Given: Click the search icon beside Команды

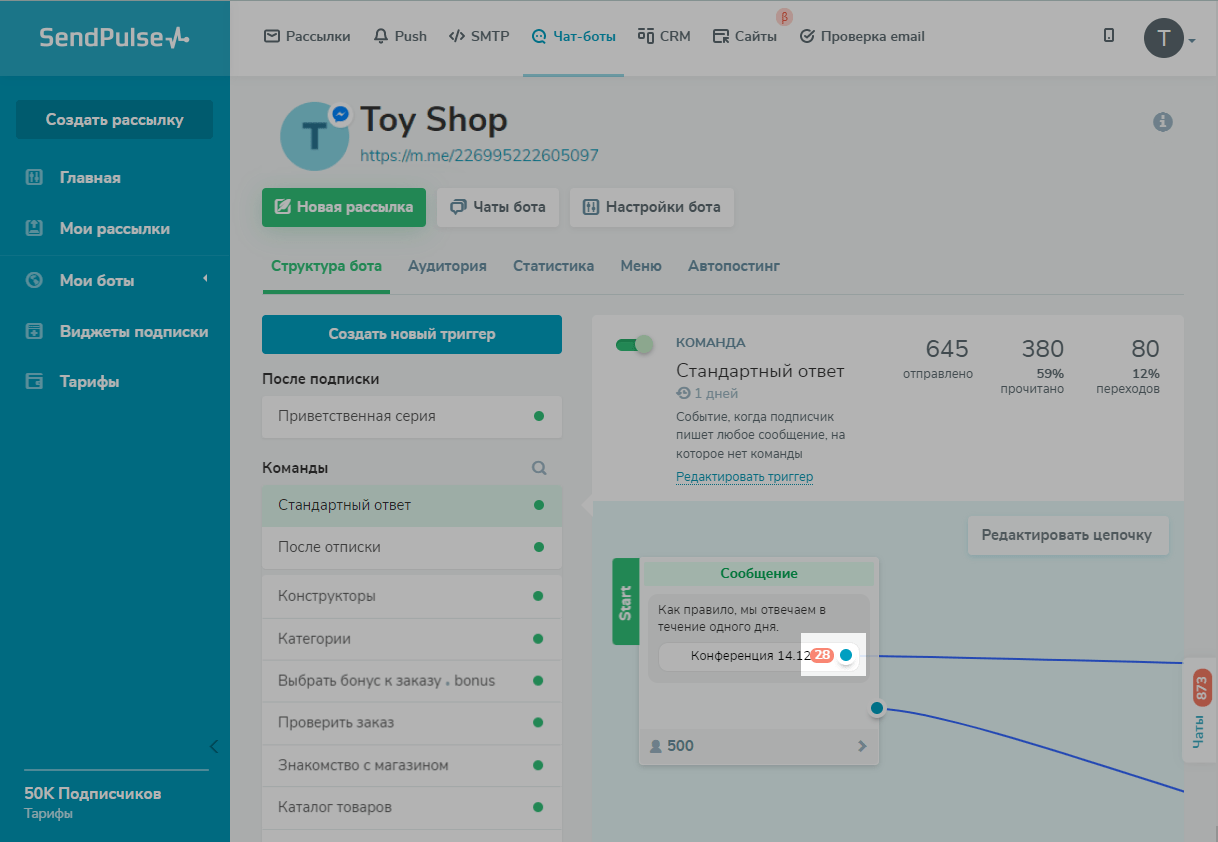Looking at the screenshot, I should 539,467.
